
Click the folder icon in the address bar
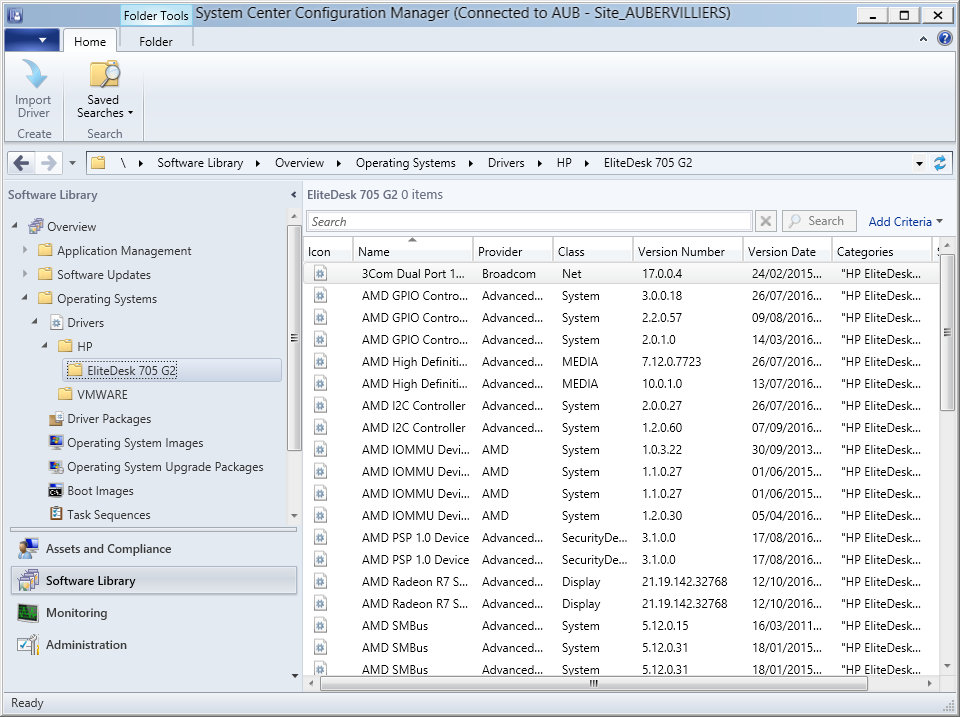[99, 163]
